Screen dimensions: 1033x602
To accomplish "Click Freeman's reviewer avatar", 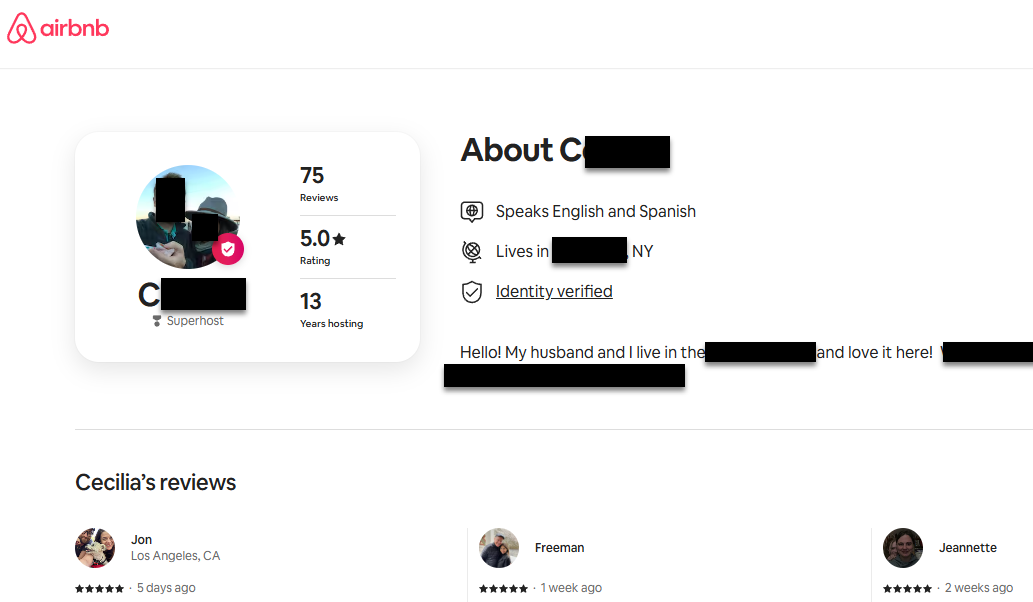I will pyautogui.click(x=499, y=548).
